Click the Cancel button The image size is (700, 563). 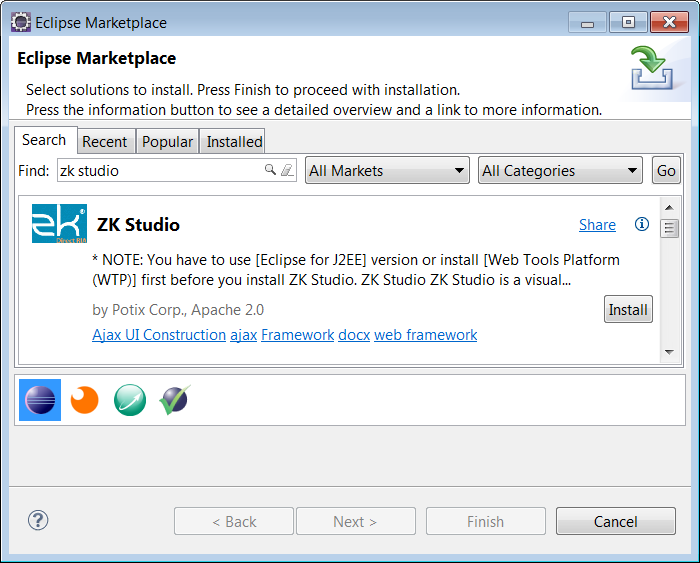(x=616, y=521)
